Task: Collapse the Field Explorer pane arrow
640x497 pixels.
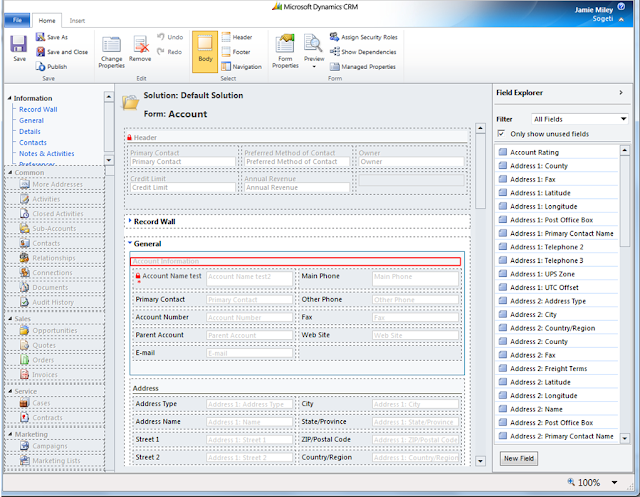Action: point(621,93)
